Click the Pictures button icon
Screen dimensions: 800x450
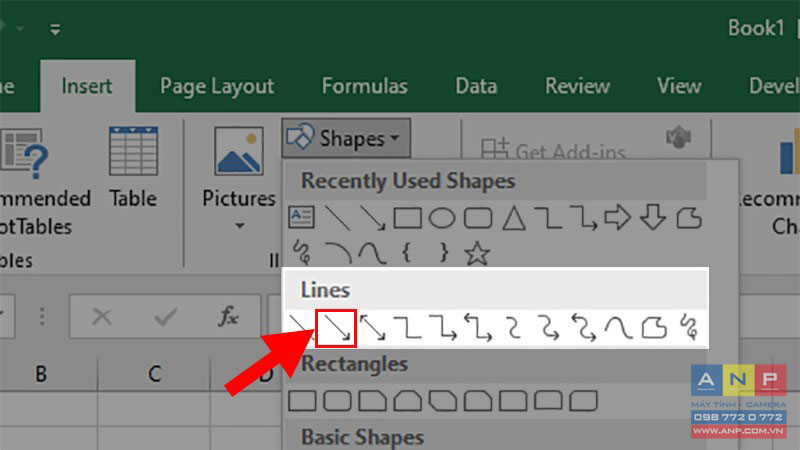click(239, 151)
